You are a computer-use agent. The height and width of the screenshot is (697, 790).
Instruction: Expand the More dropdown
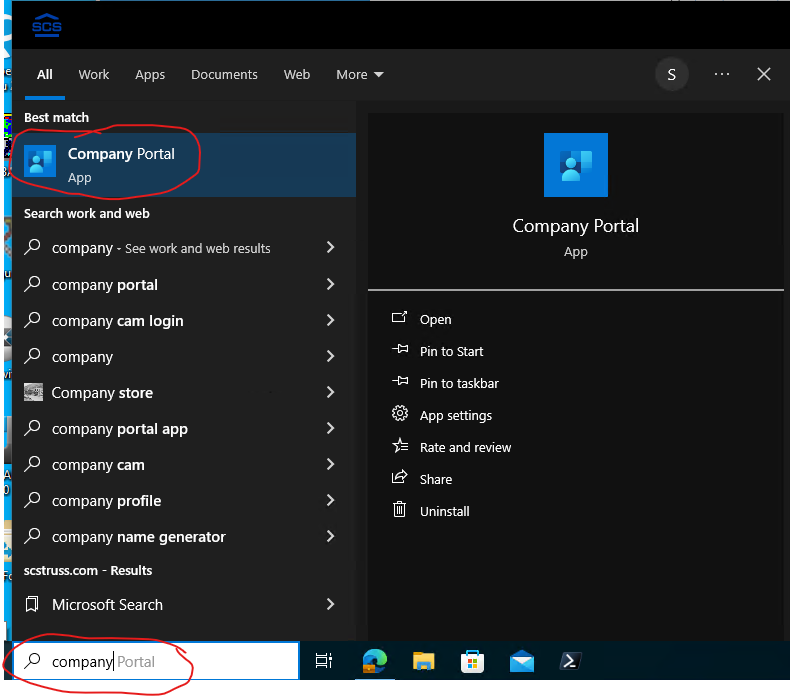click(x=360, y=75)
